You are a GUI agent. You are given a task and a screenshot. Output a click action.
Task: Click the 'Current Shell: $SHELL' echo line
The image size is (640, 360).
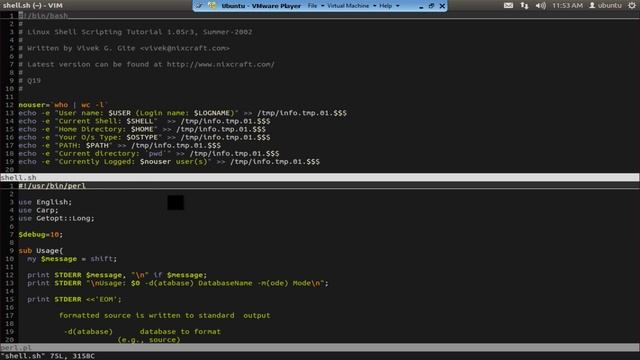[144, 121]
